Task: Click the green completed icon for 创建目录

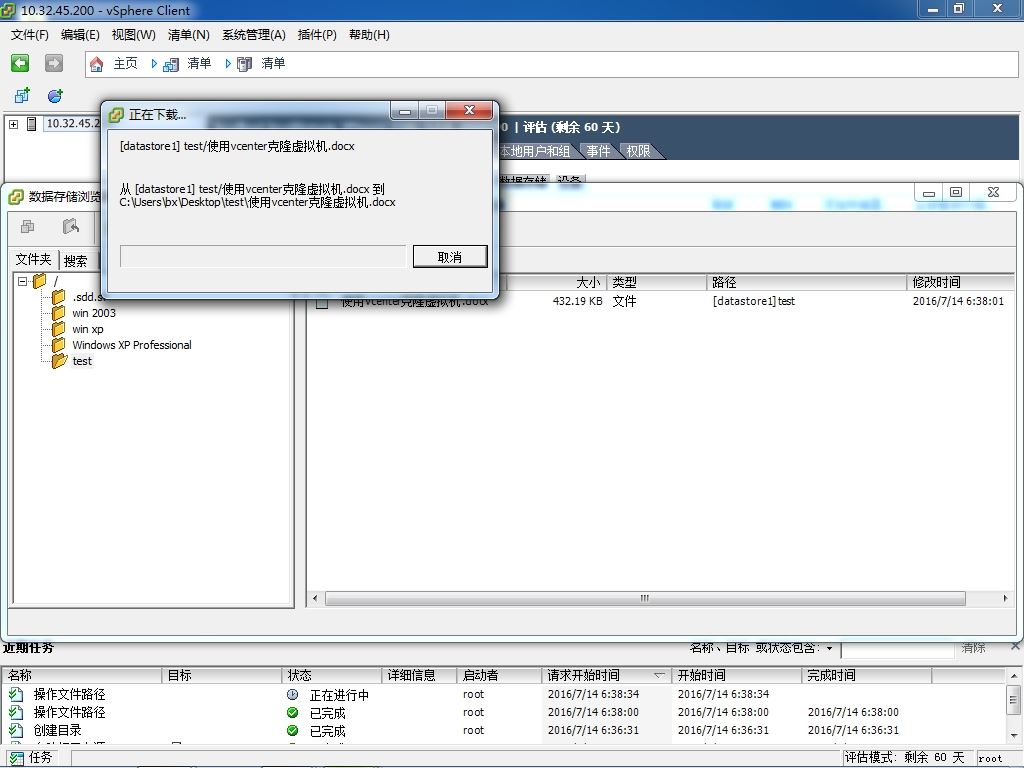Action: (x=293, y=730)
